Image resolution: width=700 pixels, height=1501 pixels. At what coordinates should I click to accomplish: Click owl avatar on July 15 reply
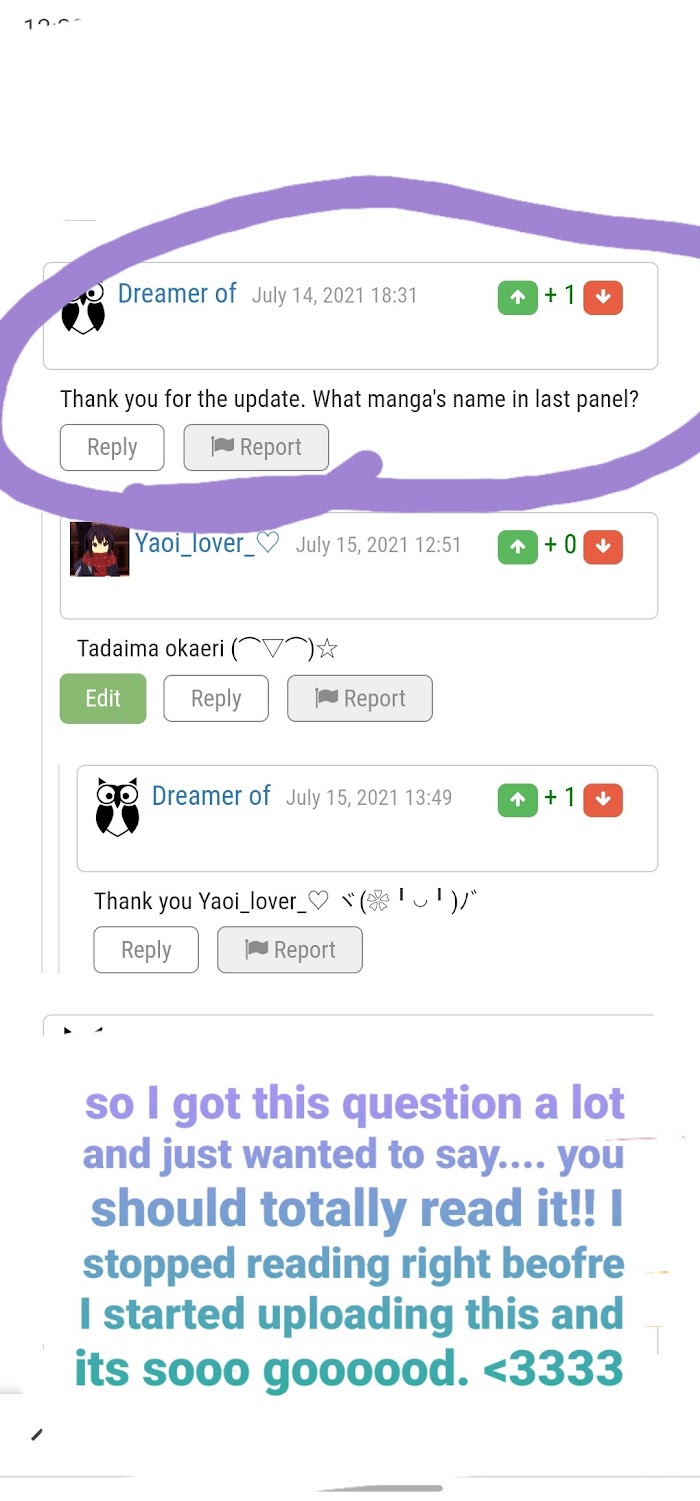click(117, 806)
